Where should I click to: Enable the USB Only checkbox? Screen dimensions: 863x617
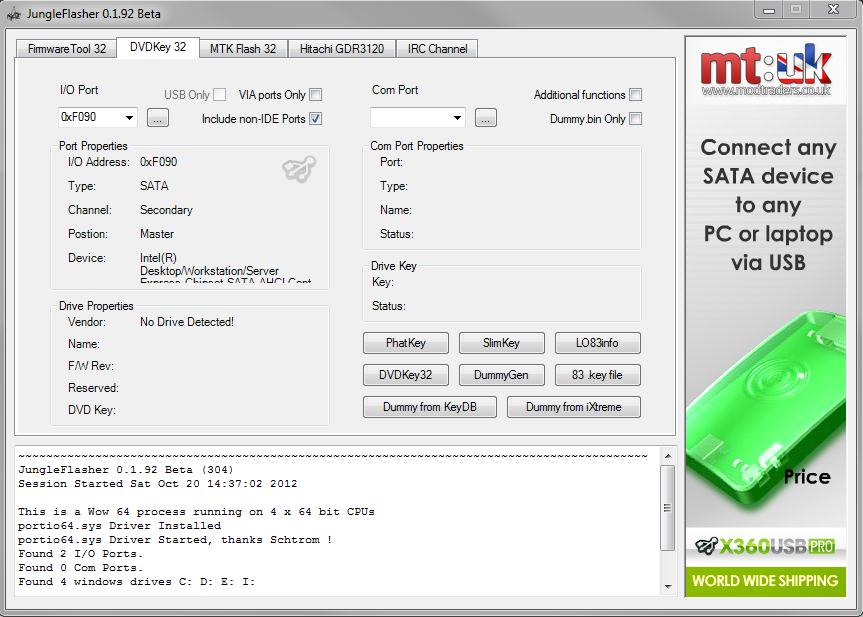click(x=220, y=95)
